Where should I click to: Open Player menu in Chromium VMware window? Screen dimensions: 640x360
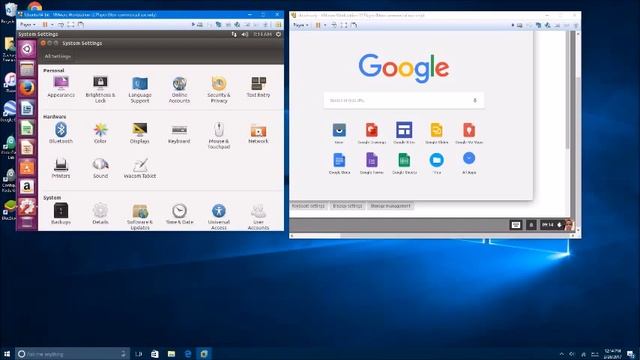click(x=301, y=25)
